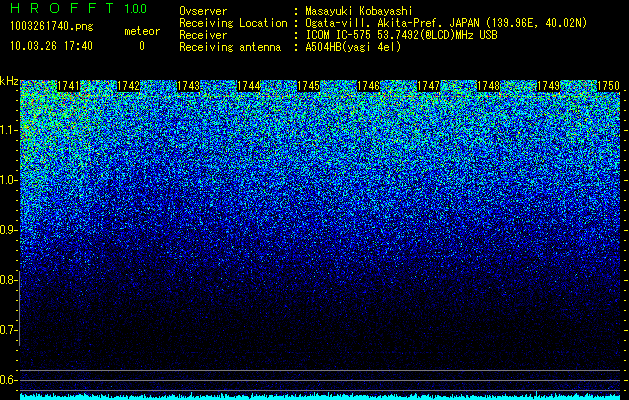This screenshot has height=400, width=629.
Task: Select the meteor label
Action: [x=142, y=31]
